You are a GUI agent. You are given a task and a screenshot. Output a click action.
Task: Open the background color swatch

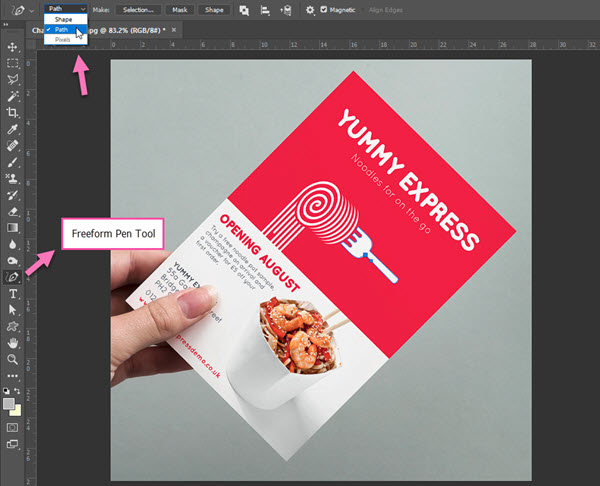16,411
